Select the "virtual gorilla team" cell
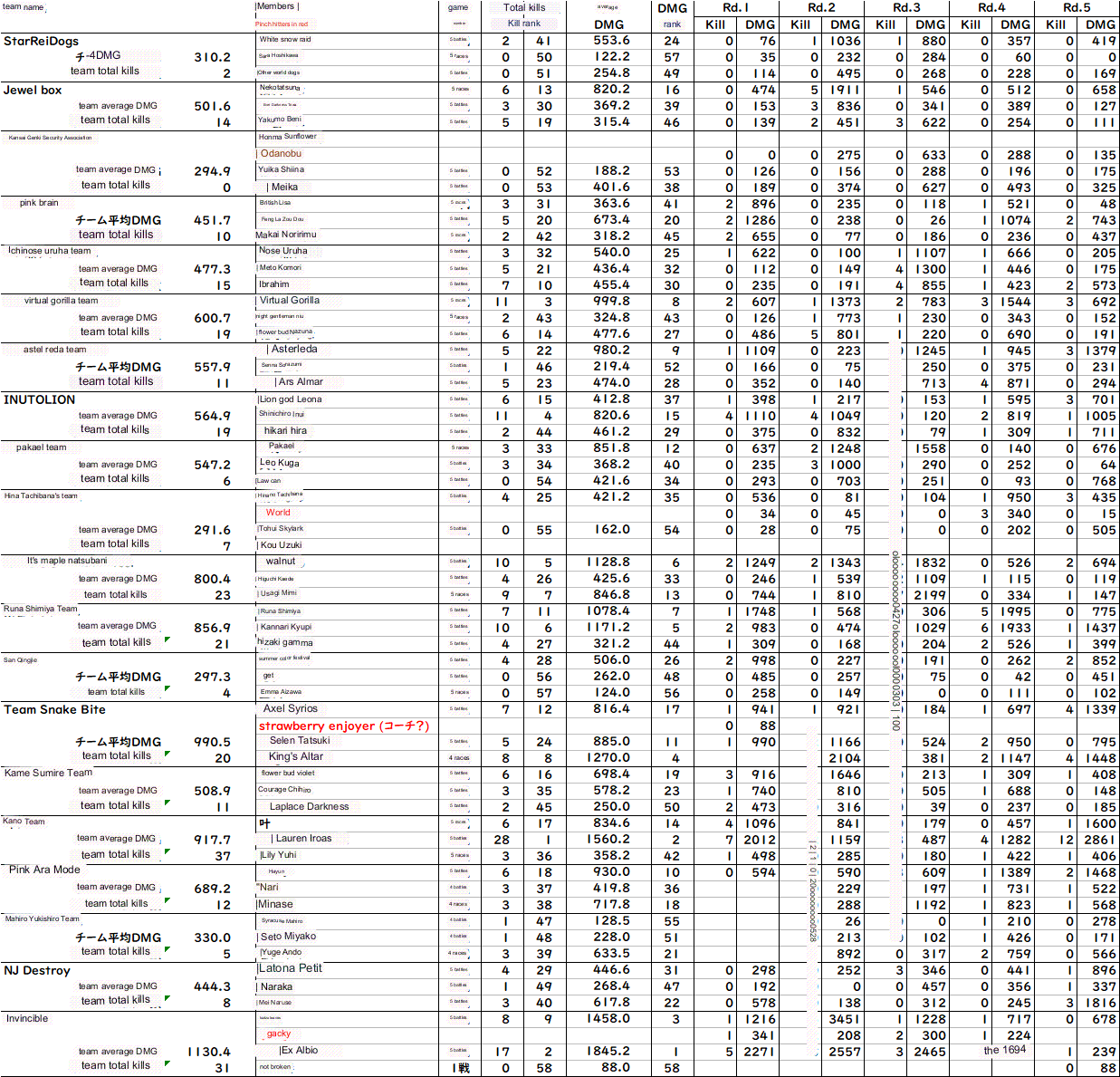The height and width of the screenshot is (1077, 1120). pyautogui.click(x=61, y=301)
